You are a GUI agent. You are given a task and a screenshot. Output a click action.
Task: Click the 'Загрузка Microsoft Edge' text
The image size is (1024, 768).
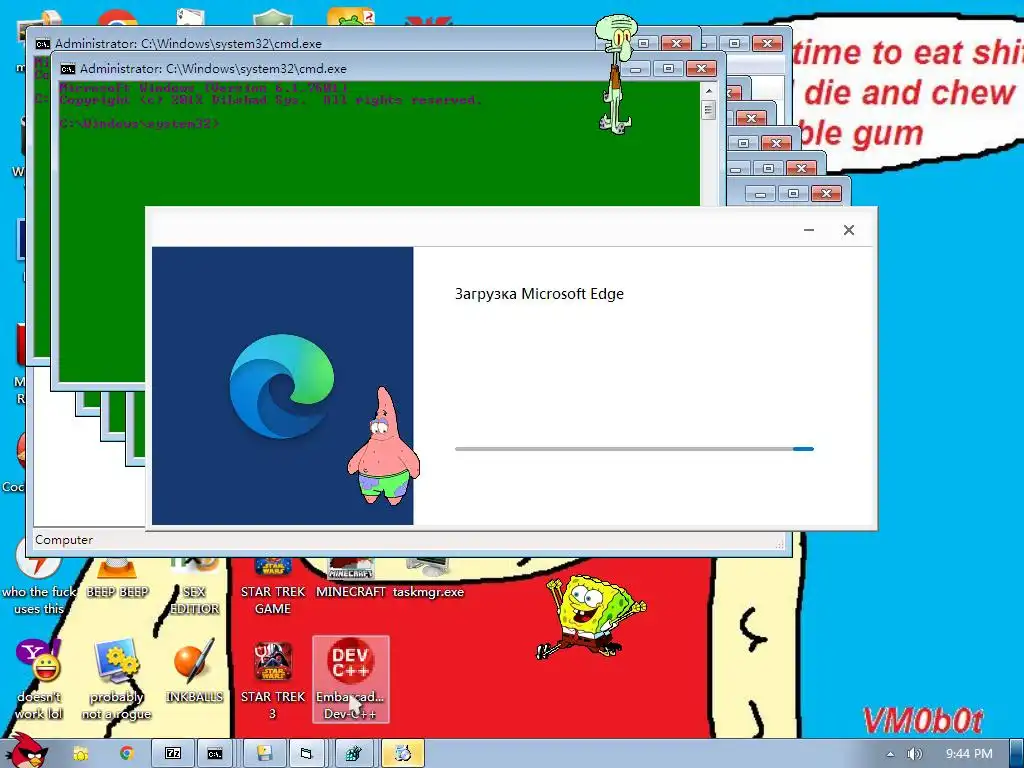pyautogui.click(x=539, y=294)
